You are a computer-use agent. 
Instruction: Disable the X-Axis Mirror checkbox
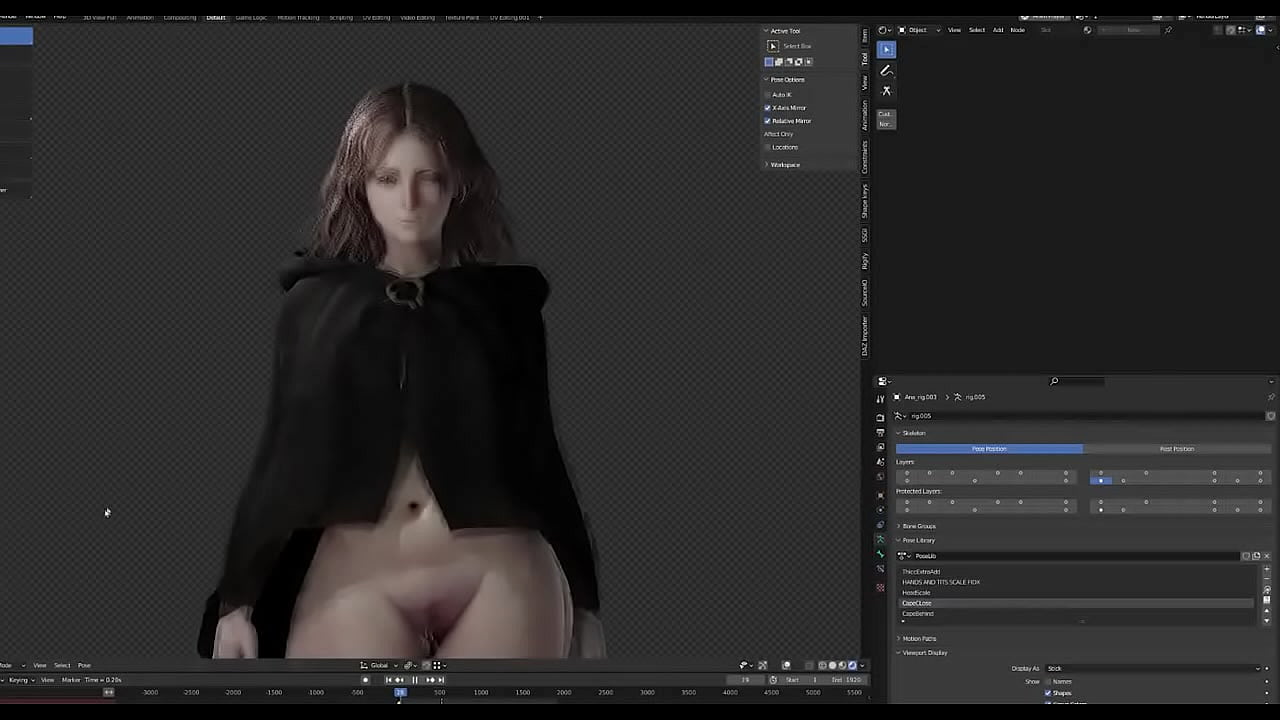point(768,108)
